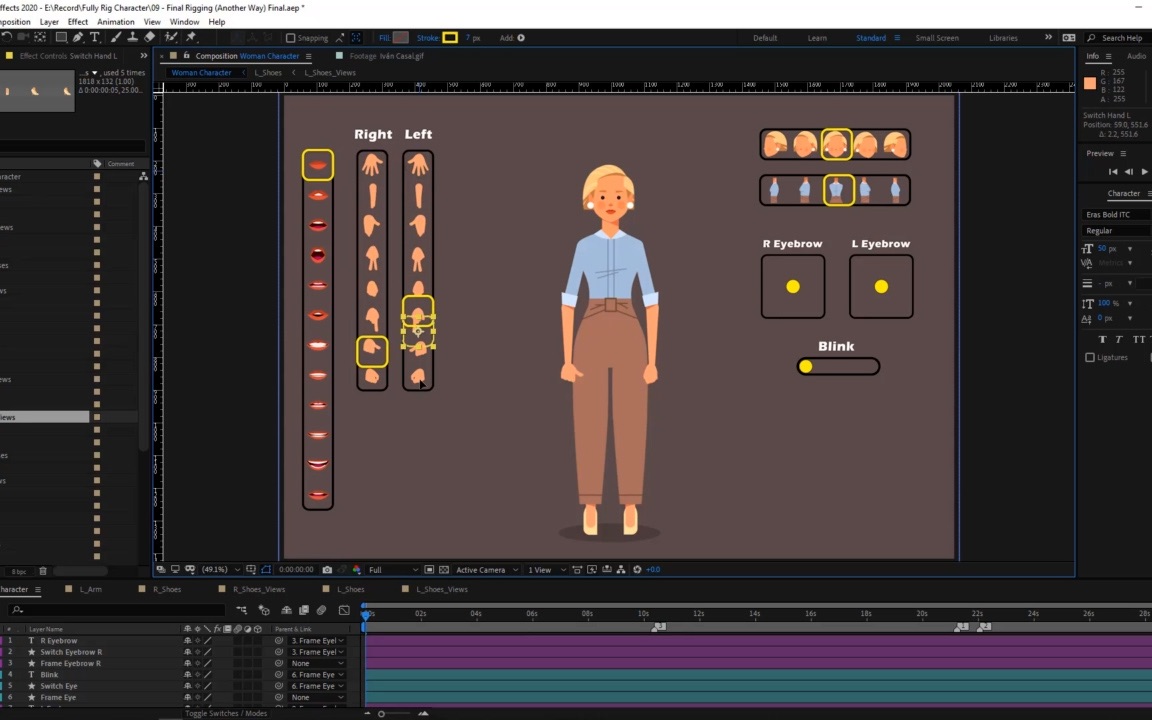Click Toggle Switches / Modes button
This screenshot has width=1152, height=720.
[x=228, y=714]
